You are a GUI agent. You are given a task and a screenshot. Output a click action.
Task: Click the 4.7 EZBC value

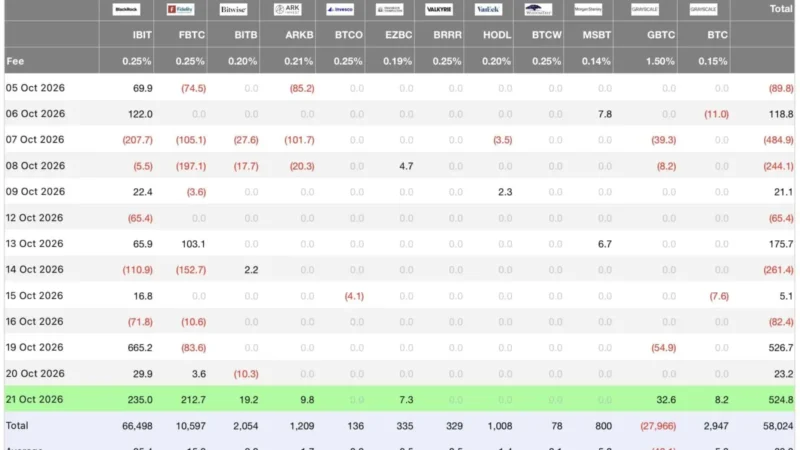(406, 166)
